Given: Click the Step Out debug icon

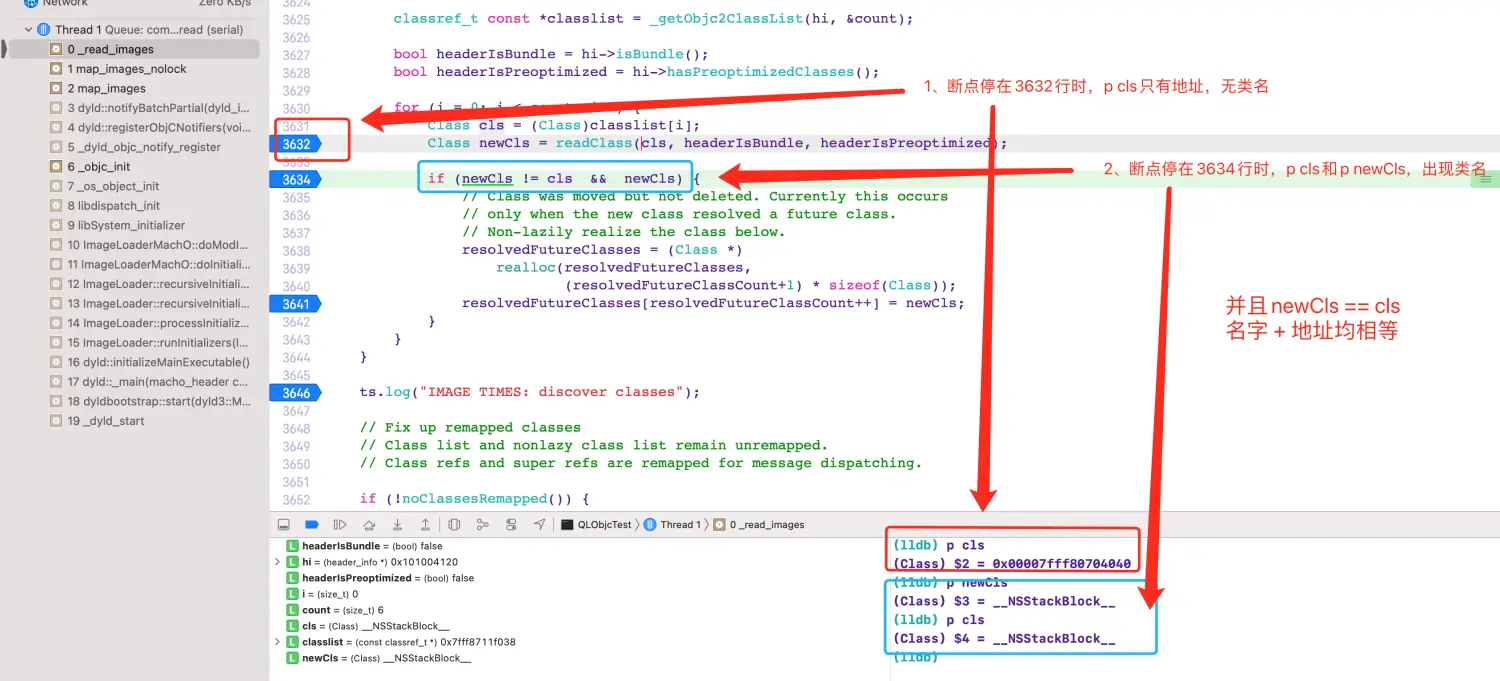Looking at the screenshot, I should click(425, 524).
